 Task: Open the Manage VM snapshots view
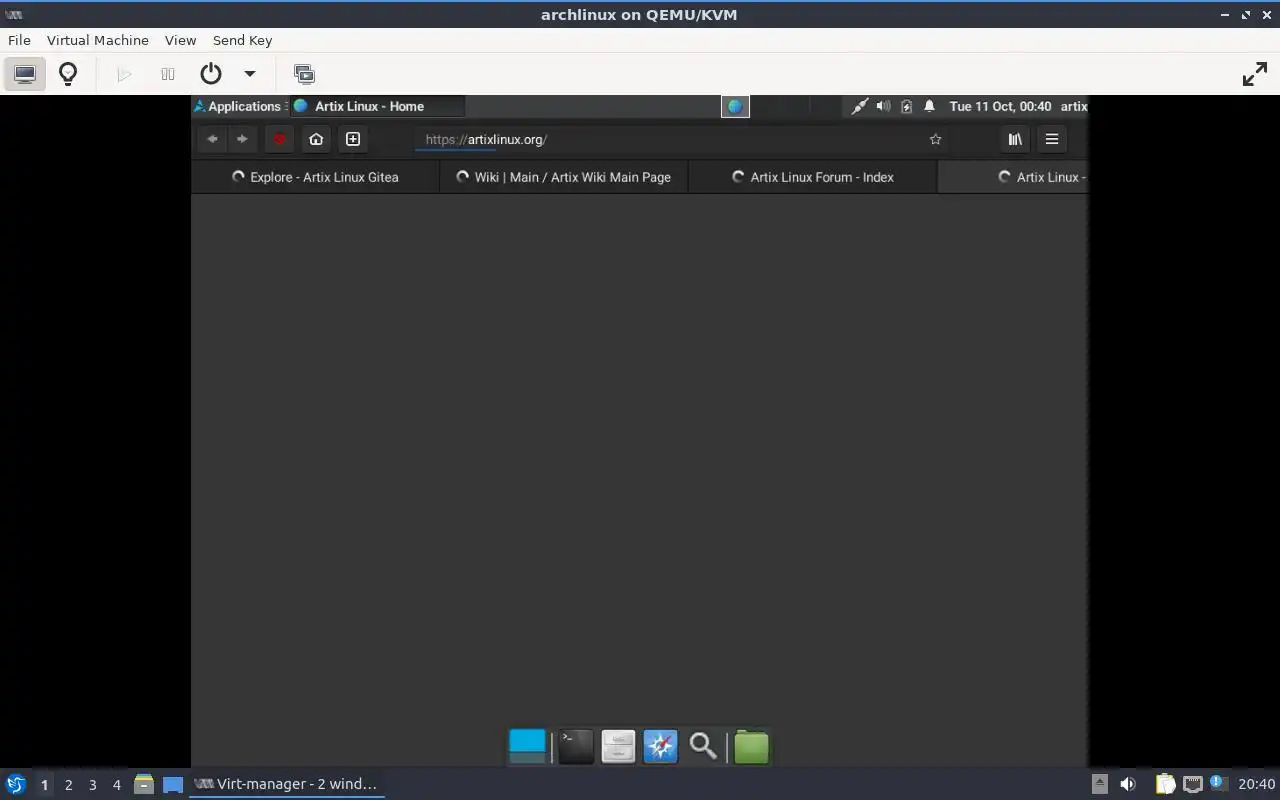[304, 74]
